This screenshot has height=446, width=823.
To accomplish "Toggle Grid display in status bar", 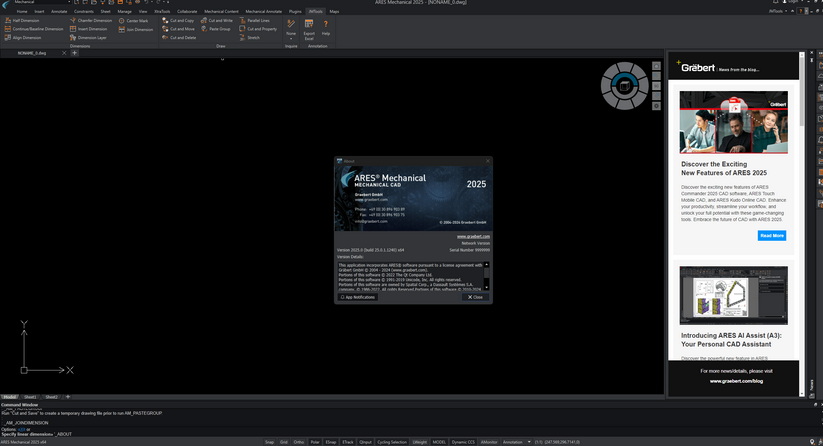I will [x=284, y=442].
